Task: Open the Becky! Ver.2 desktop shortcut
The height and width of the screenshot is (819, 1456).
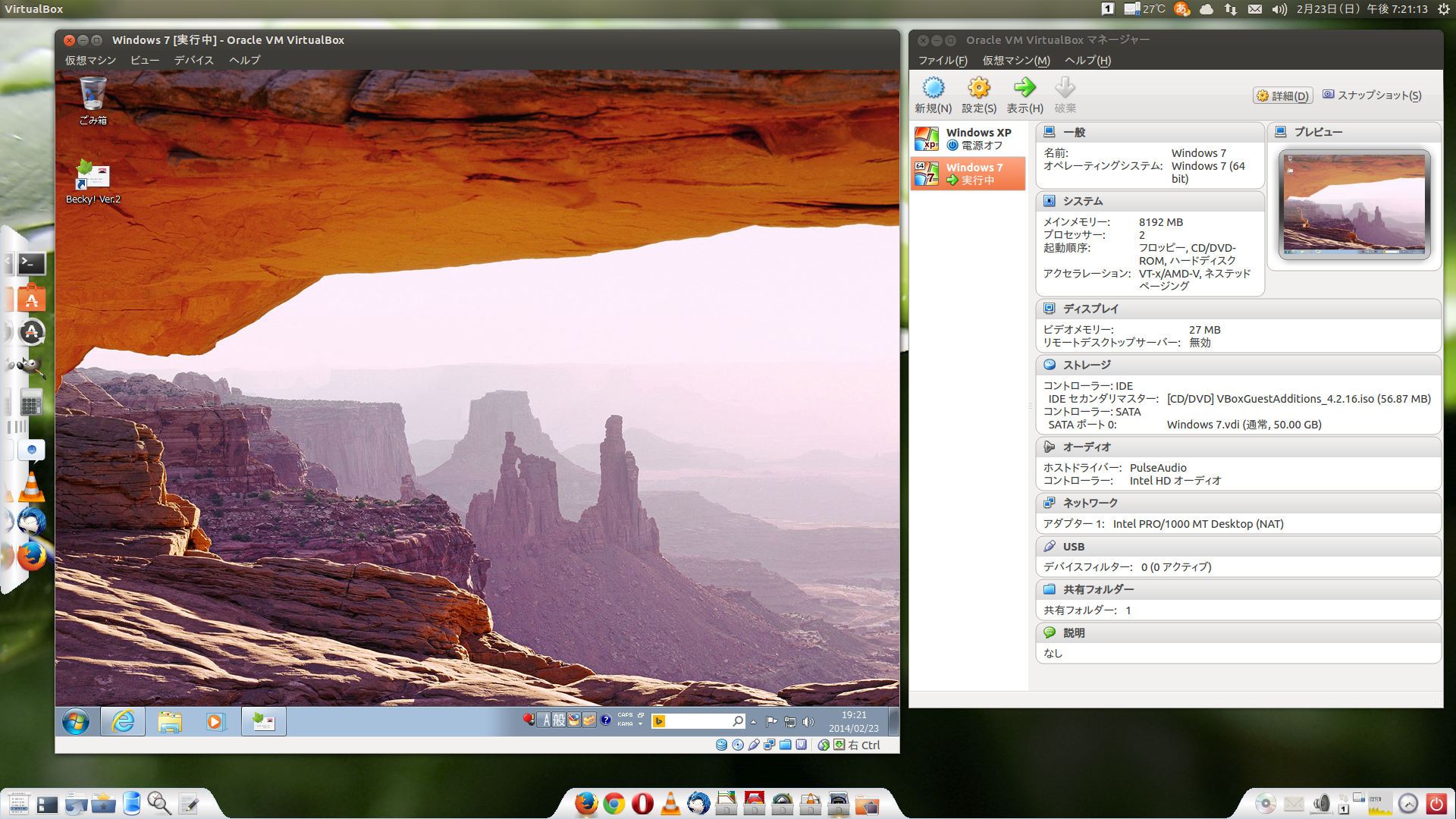Action: tap(93, 181)
